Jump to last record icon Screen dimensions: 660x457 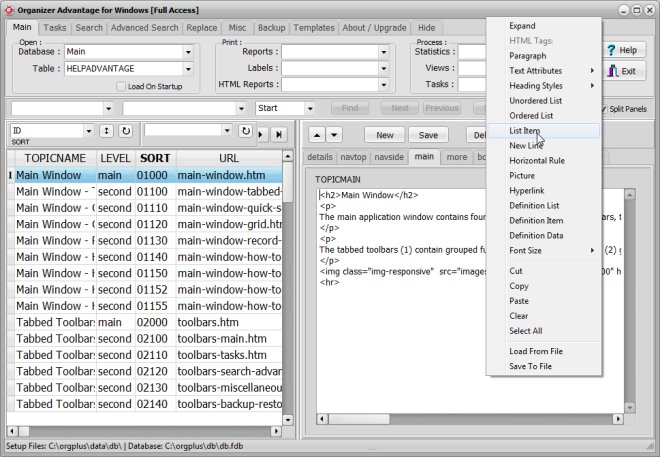click(x=278, y=135)
